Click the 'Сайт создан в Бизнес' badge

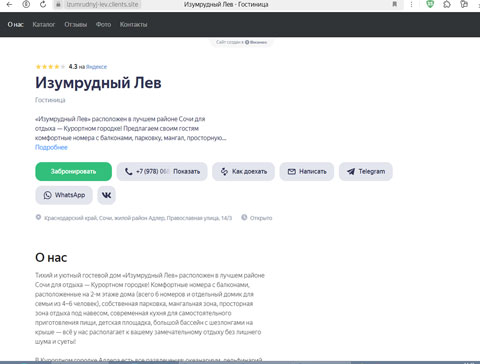point(241,42)
